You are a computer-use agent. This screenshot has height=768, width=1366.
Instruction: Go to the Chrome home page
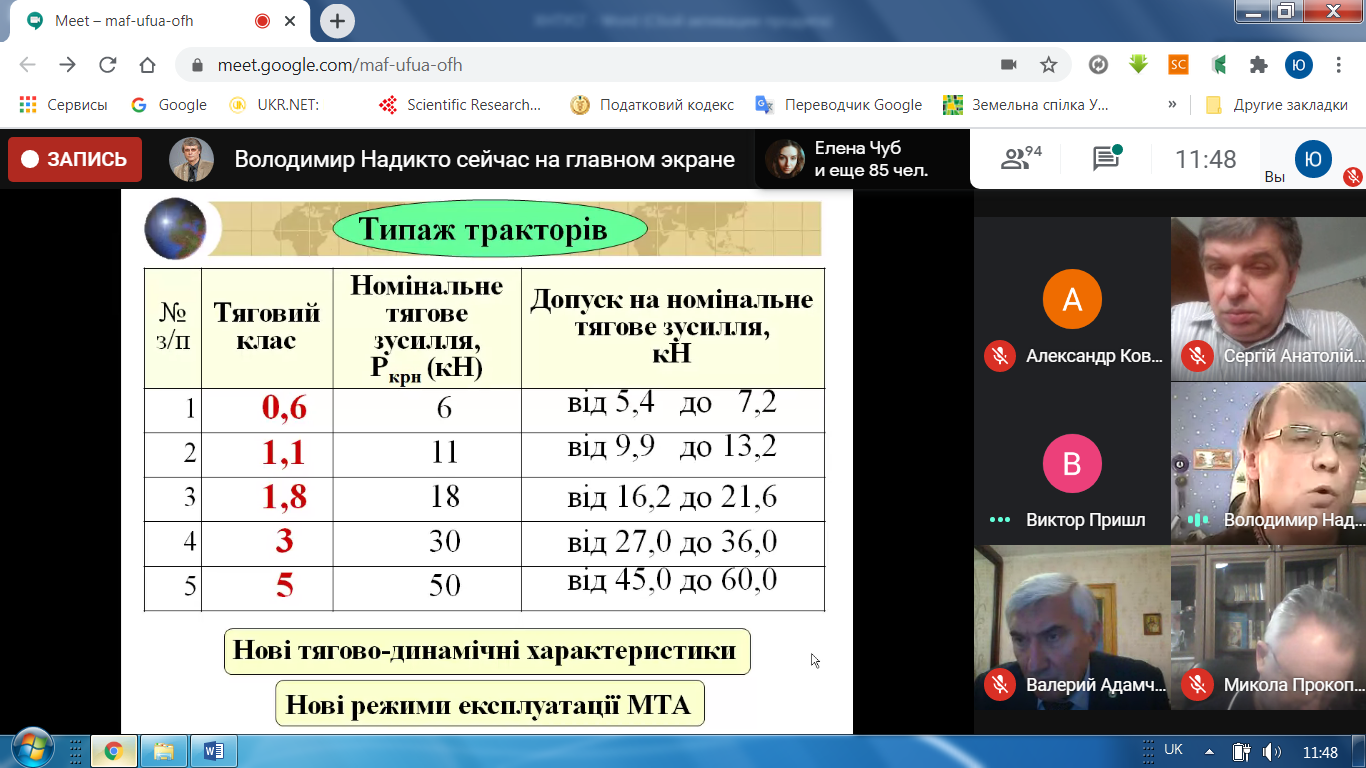click(148, 65)
